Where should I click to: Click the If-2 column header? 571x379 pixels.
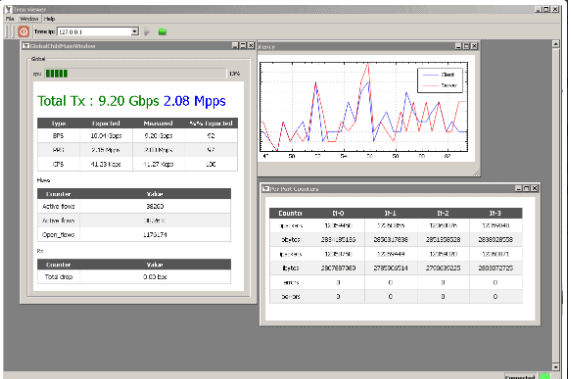click(443, 213)
